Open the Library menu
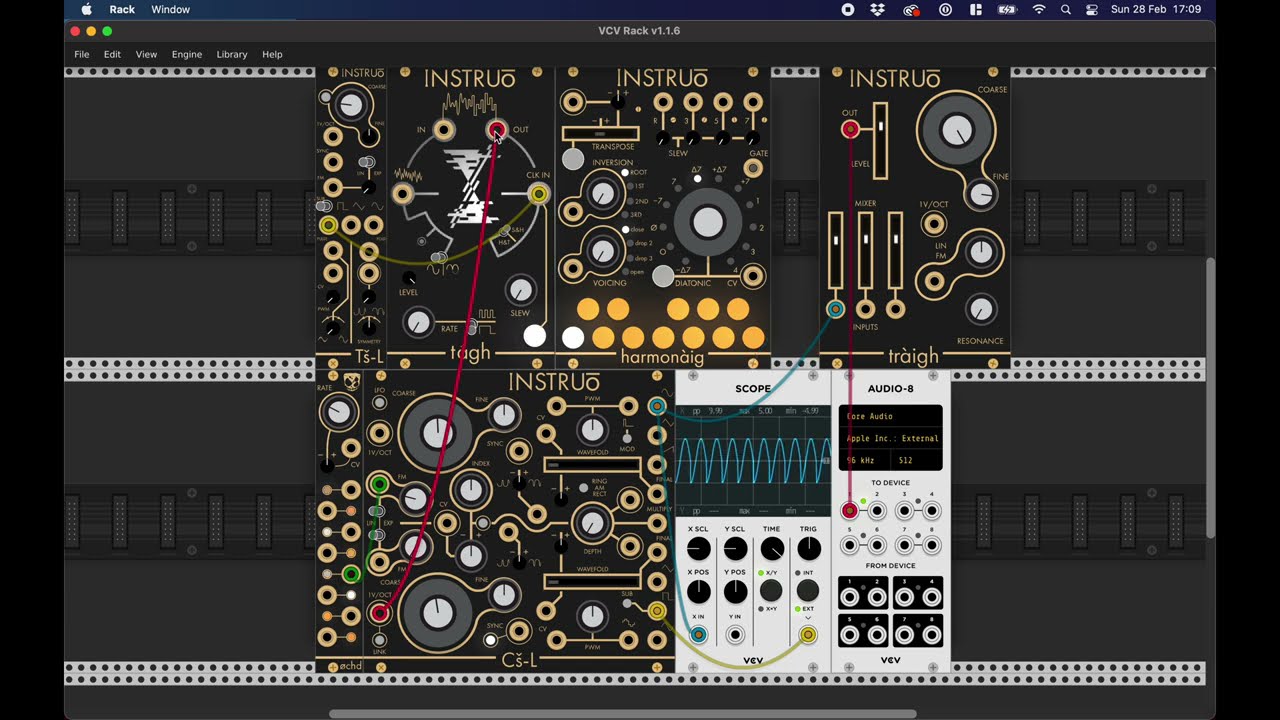This screenshot has height=720, width=1280. (232, 54)
